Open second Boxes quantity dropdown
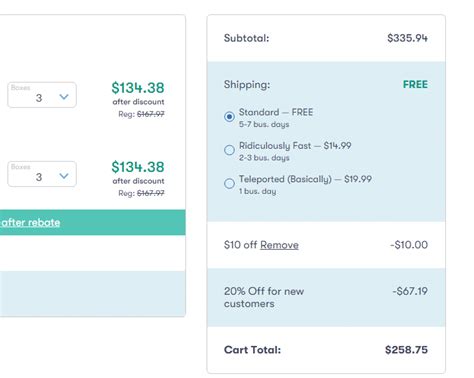This screenshot has width=474, height=378. pyautogui.click(x=42, y=174)
